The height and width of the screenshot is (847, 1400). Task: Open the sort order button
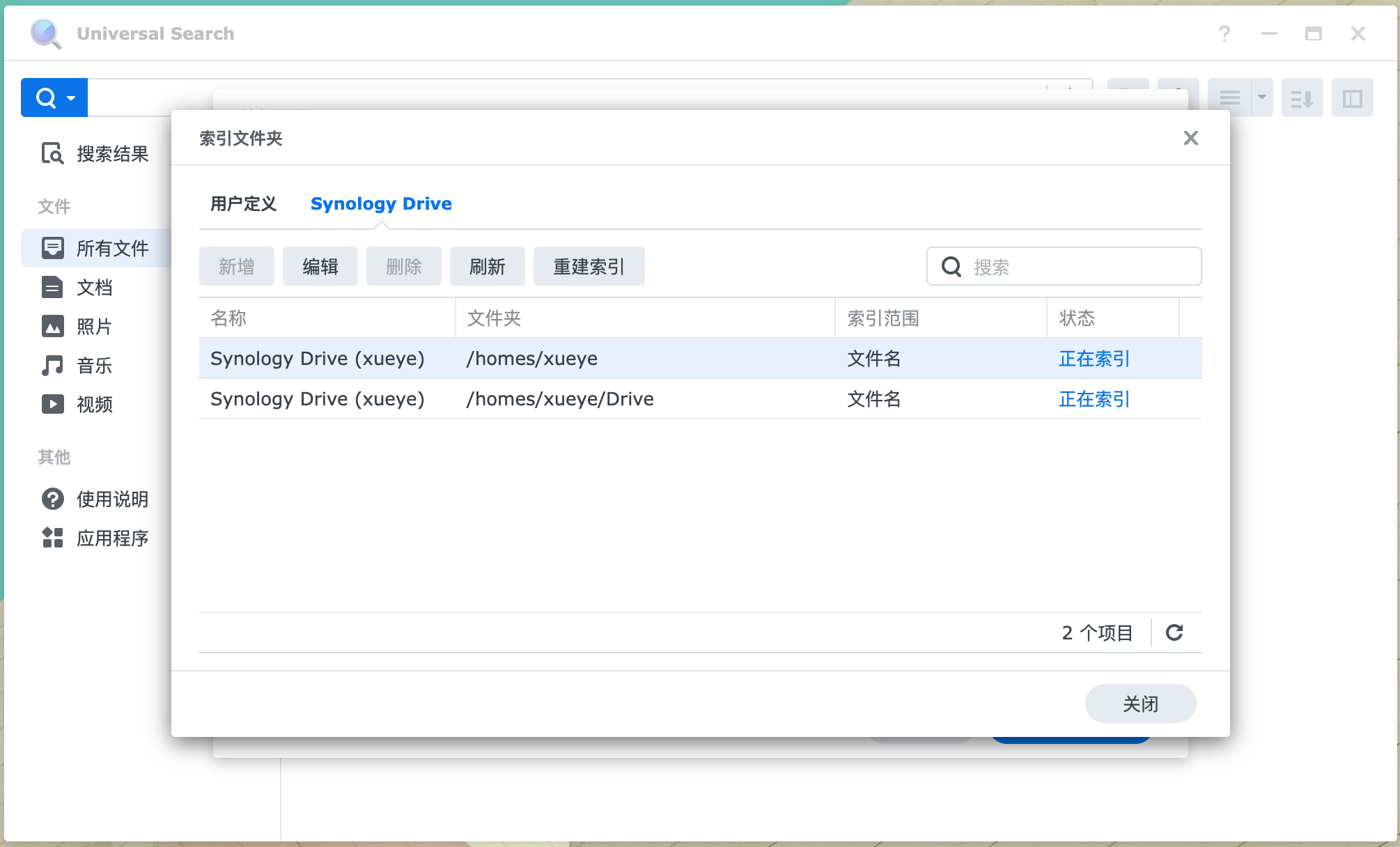(1301, 98)
